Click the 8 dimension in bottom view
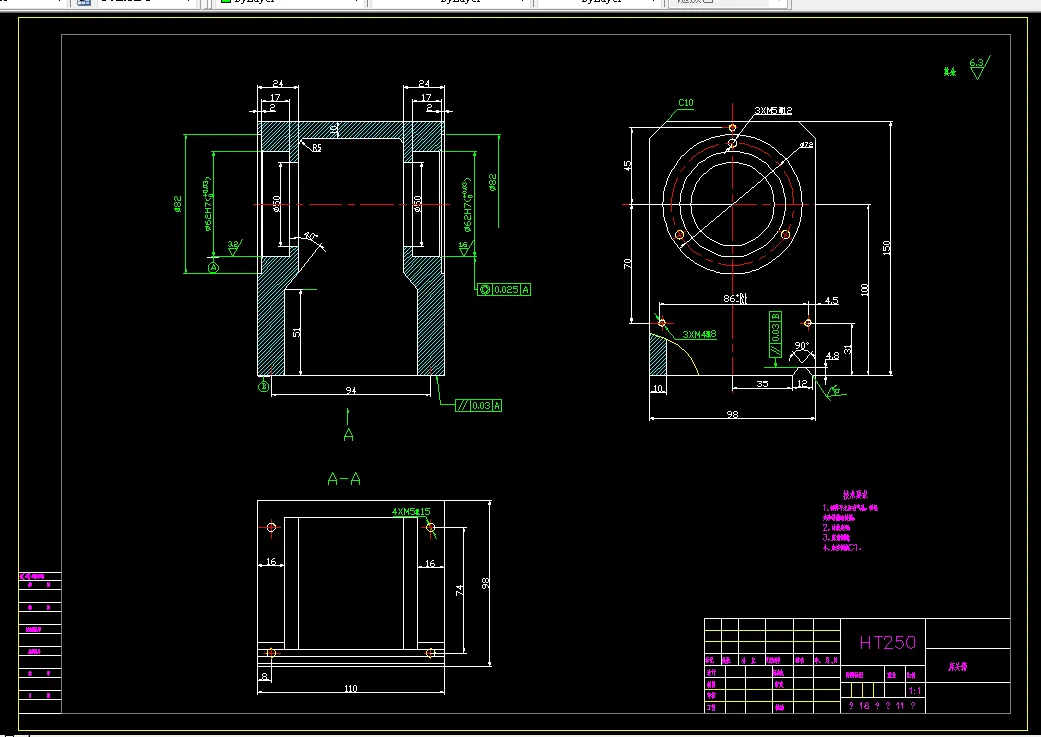The height and width of the screenshot is (737, 1041). tap(264, 677)
